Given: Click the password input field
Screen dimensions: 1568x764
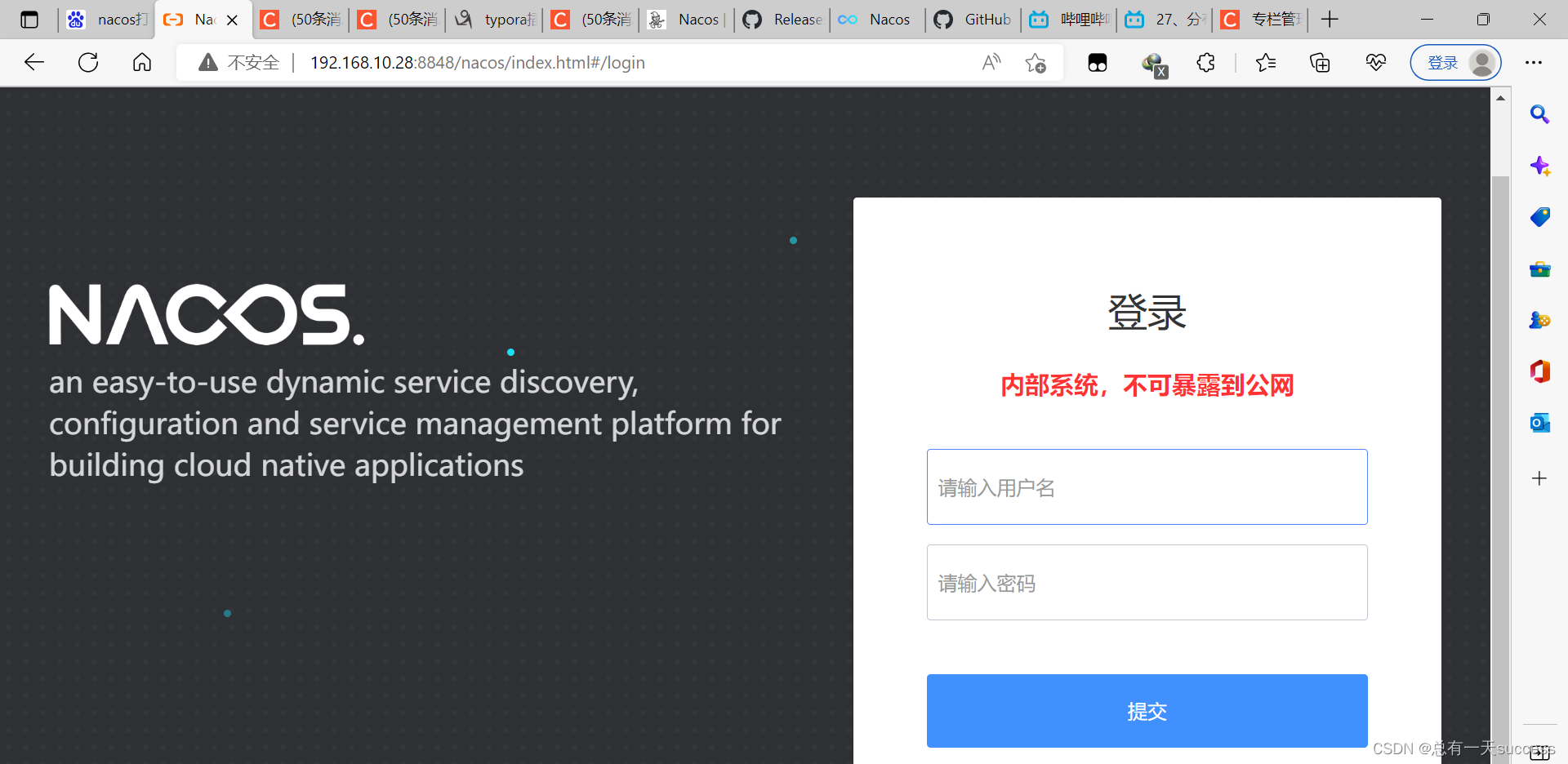Looking at the screenshot, I should 1147,582.
